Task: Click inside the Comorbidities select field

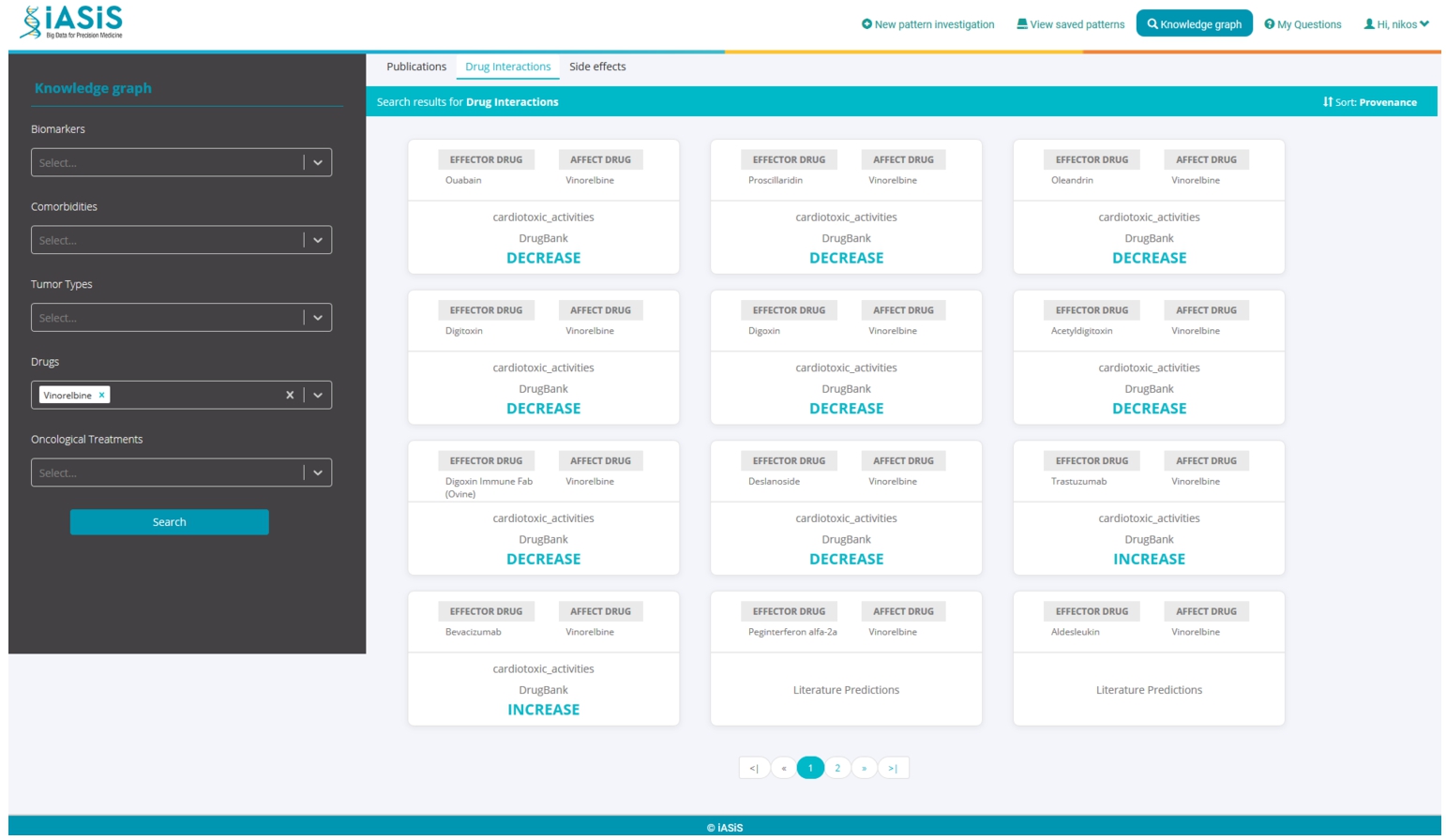Action: pos(181,240)
